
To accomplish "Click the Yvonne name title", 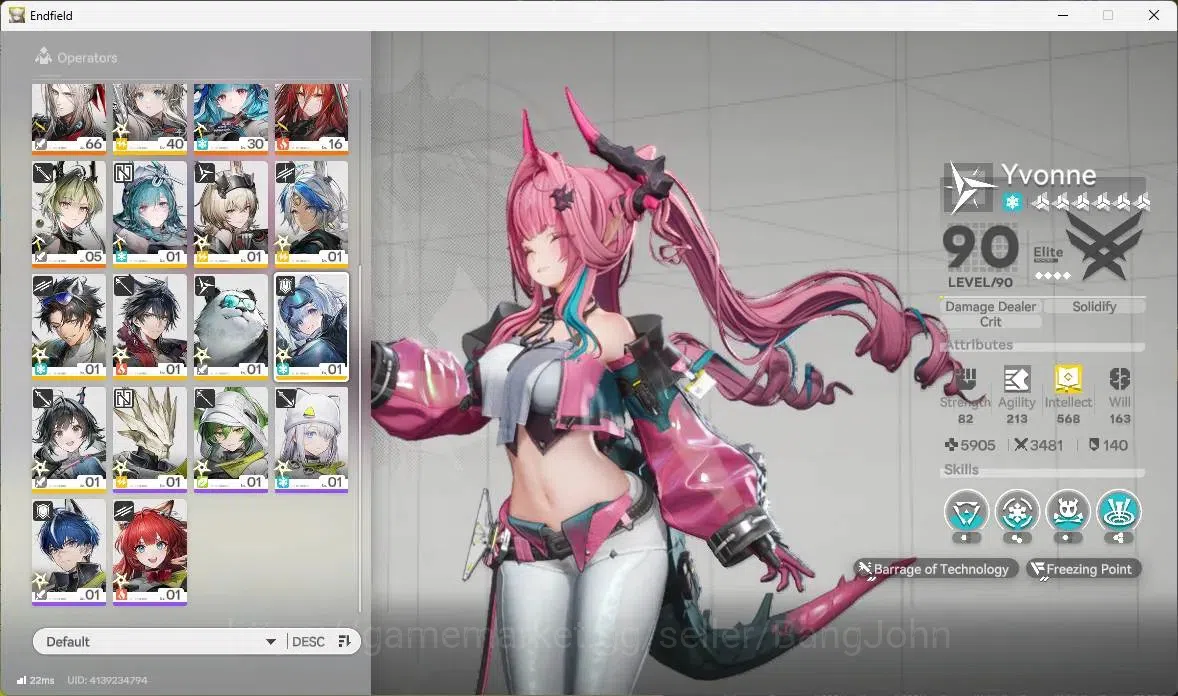I will (1048, 175).
